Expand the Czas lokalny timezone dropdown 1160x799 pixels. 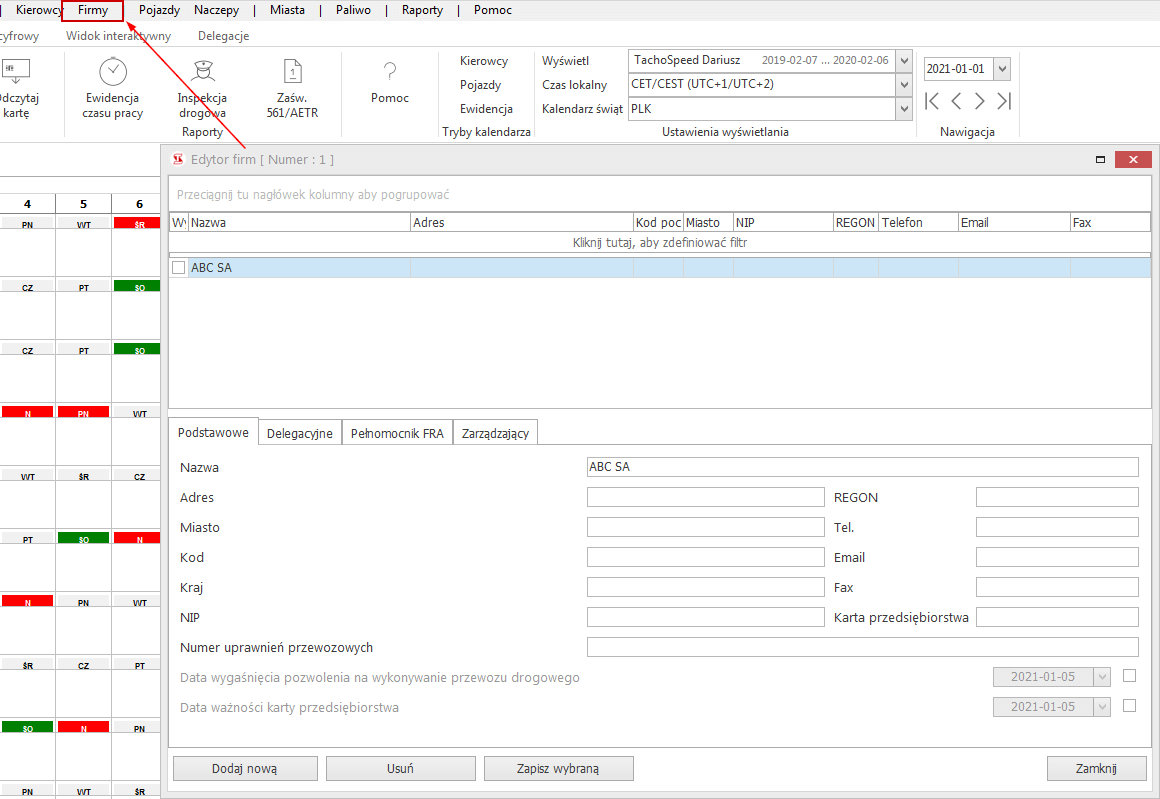904,85
